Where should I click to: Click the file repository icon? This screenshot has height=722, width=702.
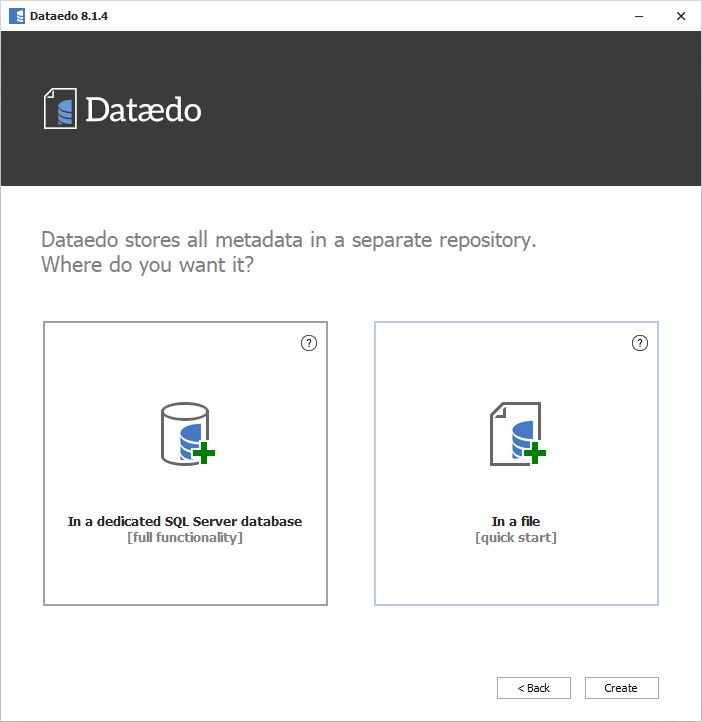[x=515, y=432]
